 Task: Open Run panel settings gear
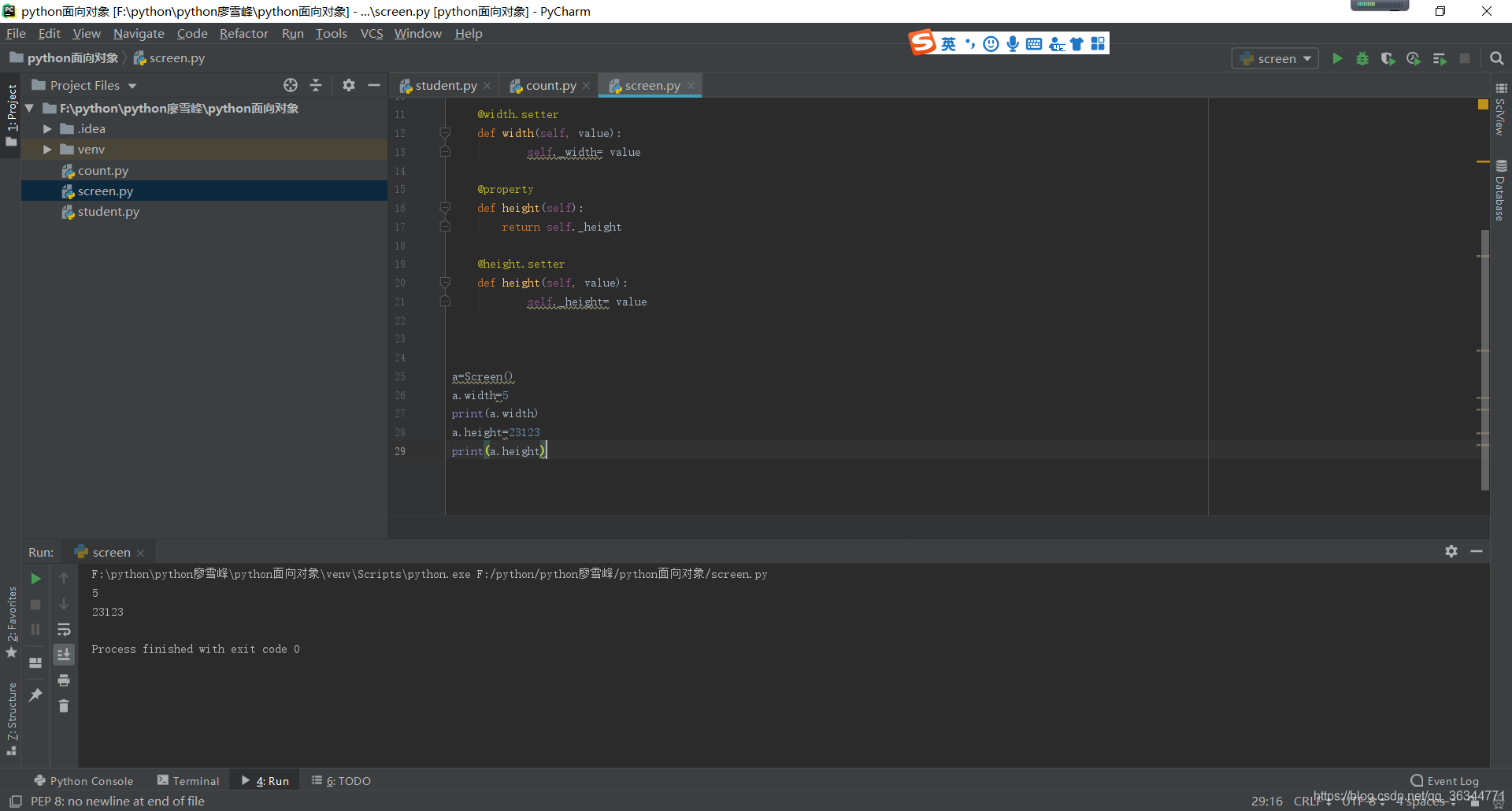click(x=1451, y=551)
